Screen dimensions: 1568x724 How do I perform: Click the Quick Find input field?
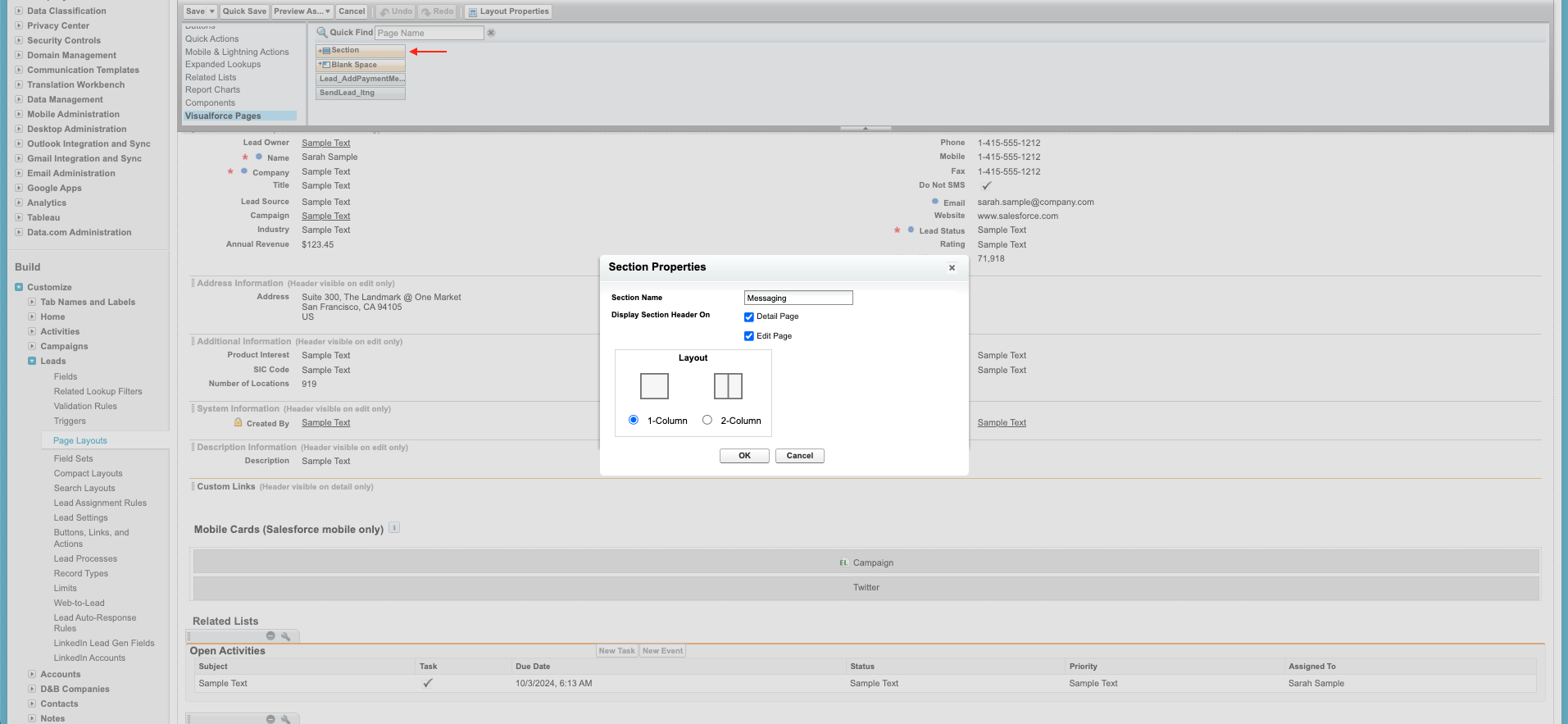(x=429, y=33)
